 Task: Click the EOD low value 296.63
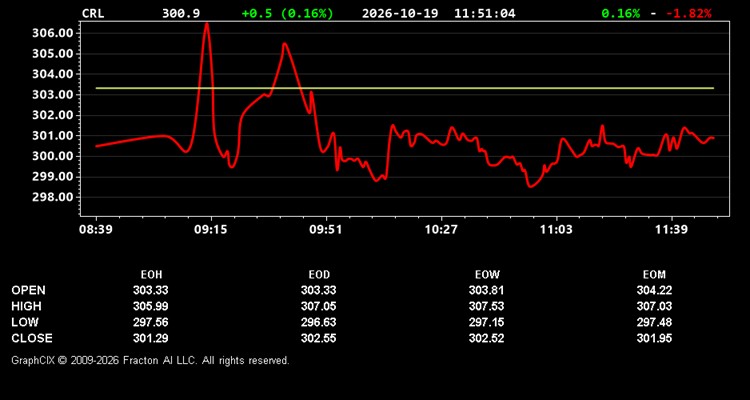click(x=319, y=322)
